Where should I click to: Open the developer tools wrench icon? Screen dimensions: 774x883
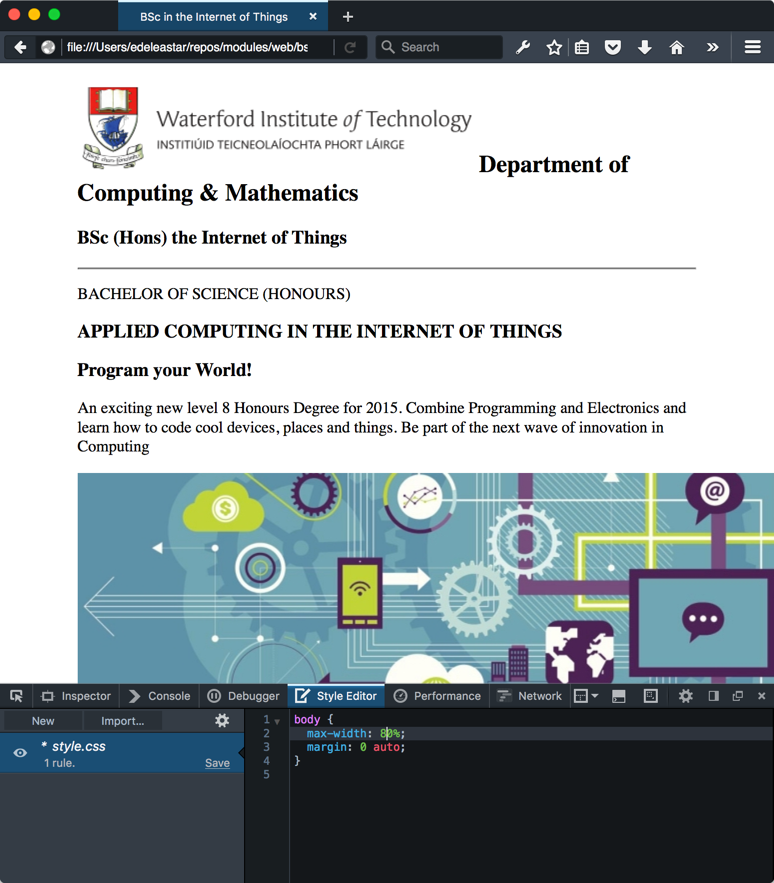click(x=523, y=47)
